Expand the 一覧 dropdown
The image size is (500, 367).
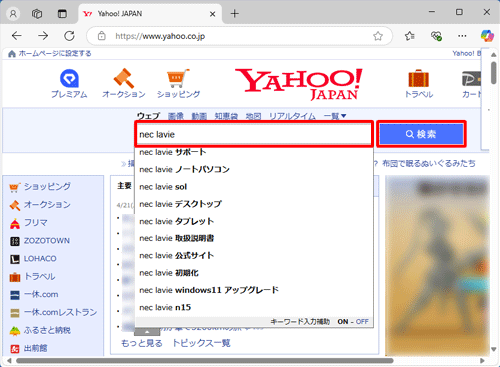click(335, 116)
